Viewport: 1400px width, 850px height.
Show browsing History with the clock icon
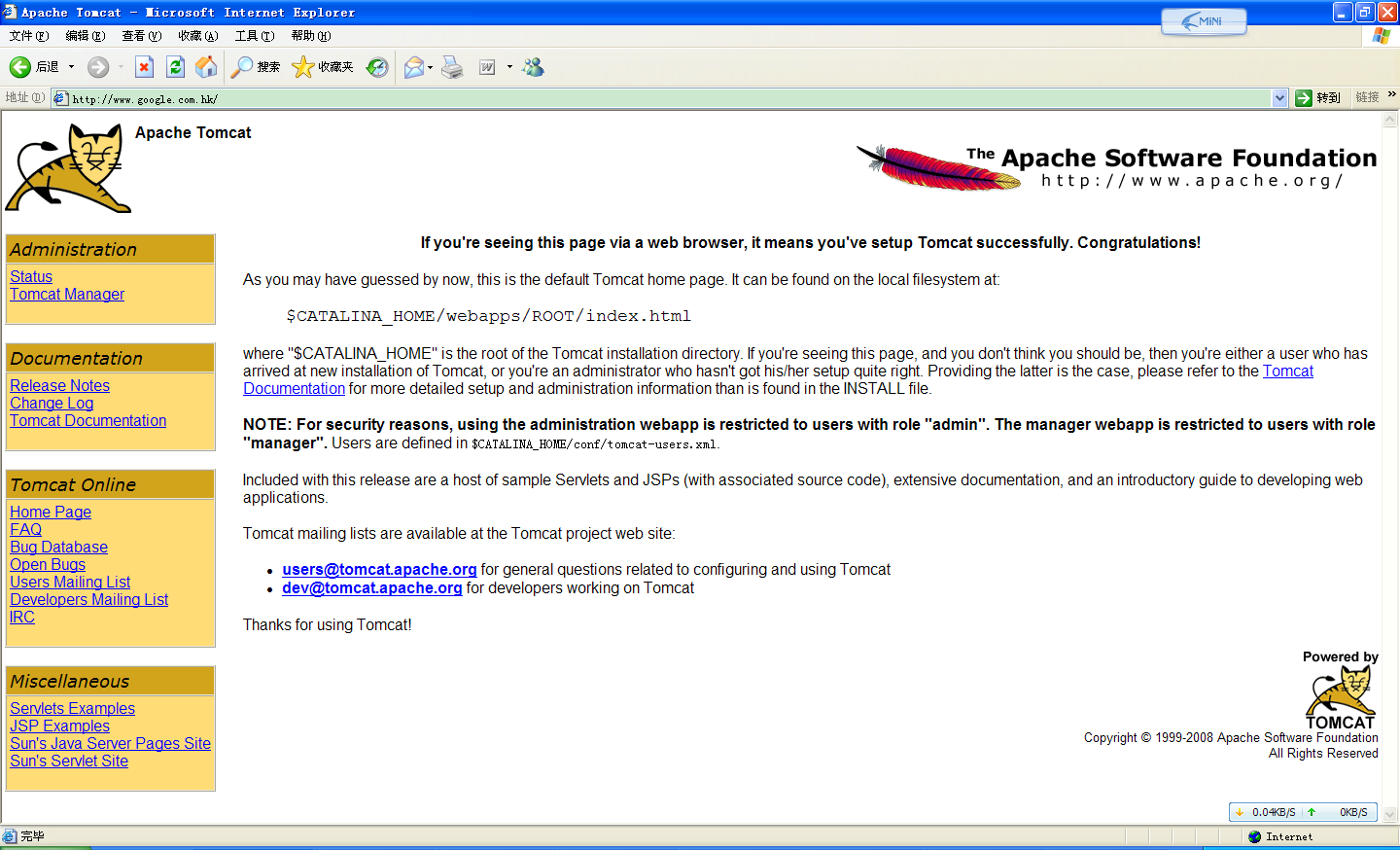(377, 67)
